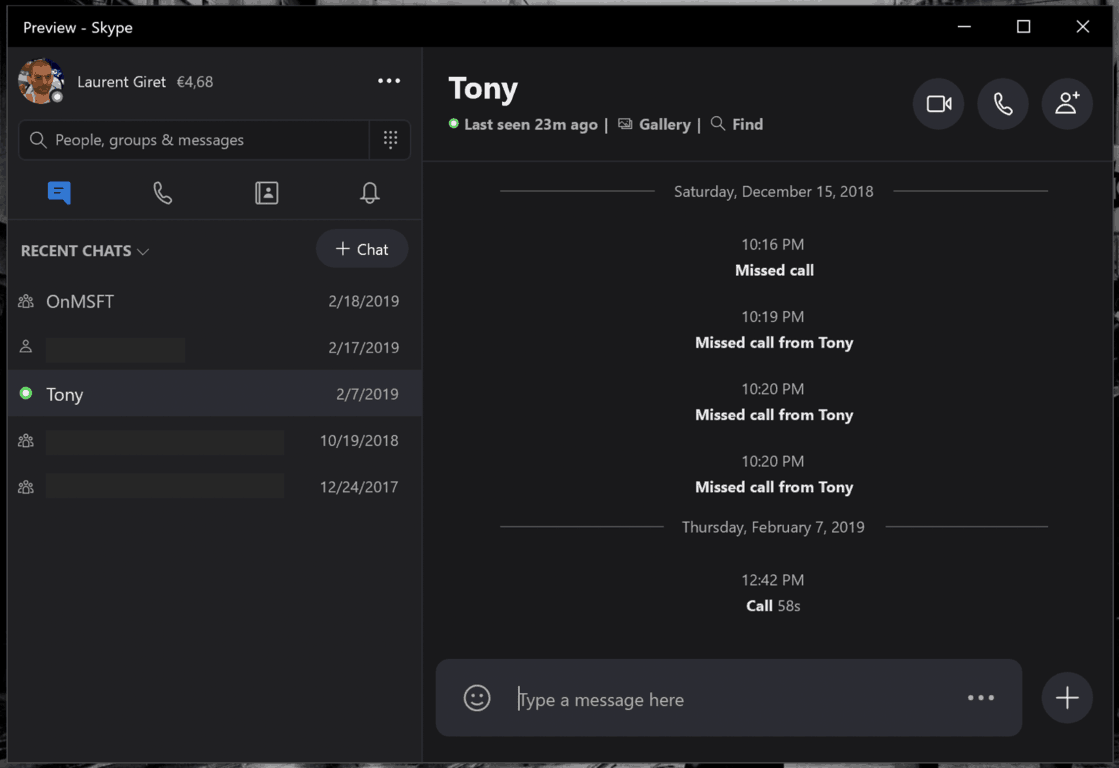Start an audio call with Tony
The height and width of the screenshot is (768, 1119).
point(1002,104)
